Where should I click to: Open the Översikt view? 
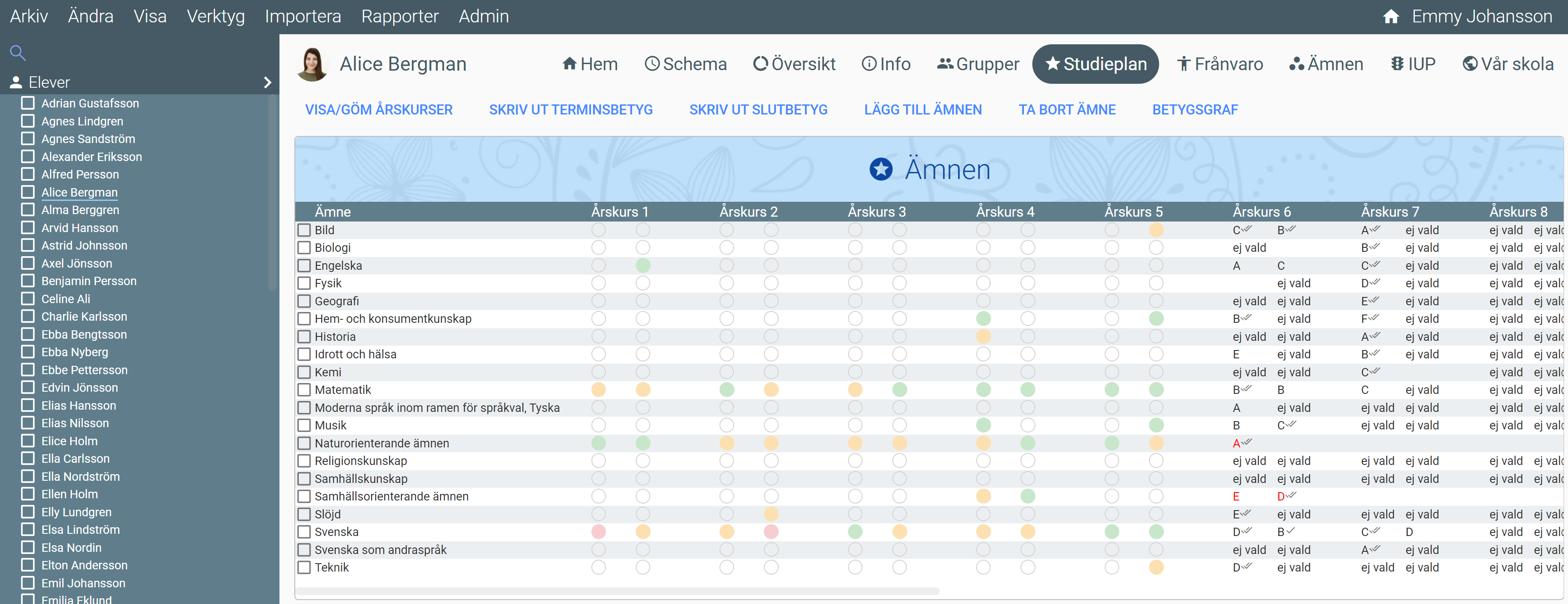[x=795, y=64]
